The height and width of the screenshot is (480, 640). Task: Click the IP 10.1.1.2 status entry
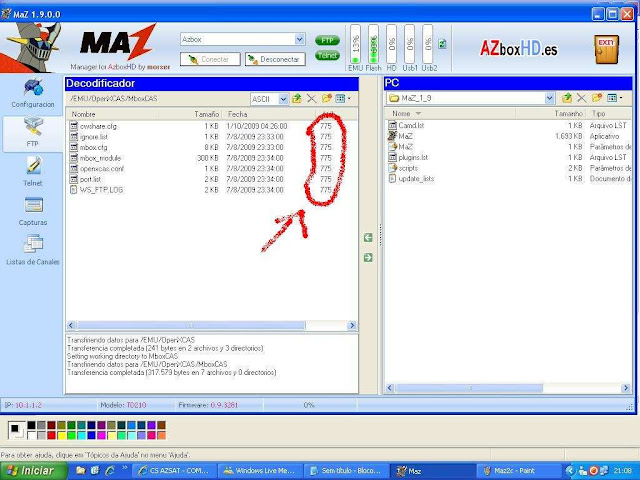coord(23,405)
